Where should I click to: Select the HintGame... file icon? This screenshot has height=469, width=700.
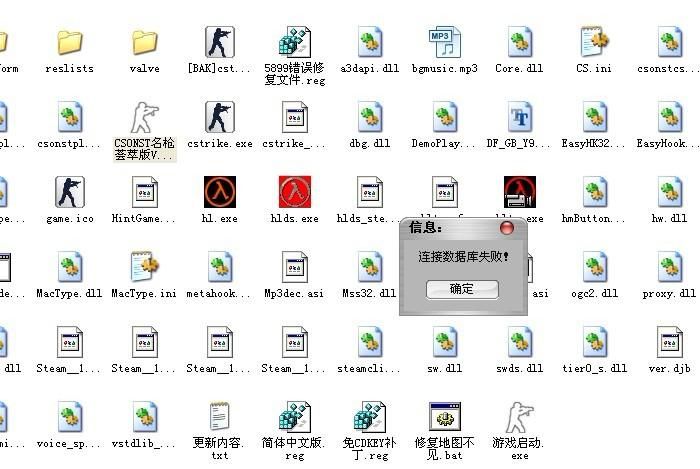pyautogui.click(x=145, y=192)
